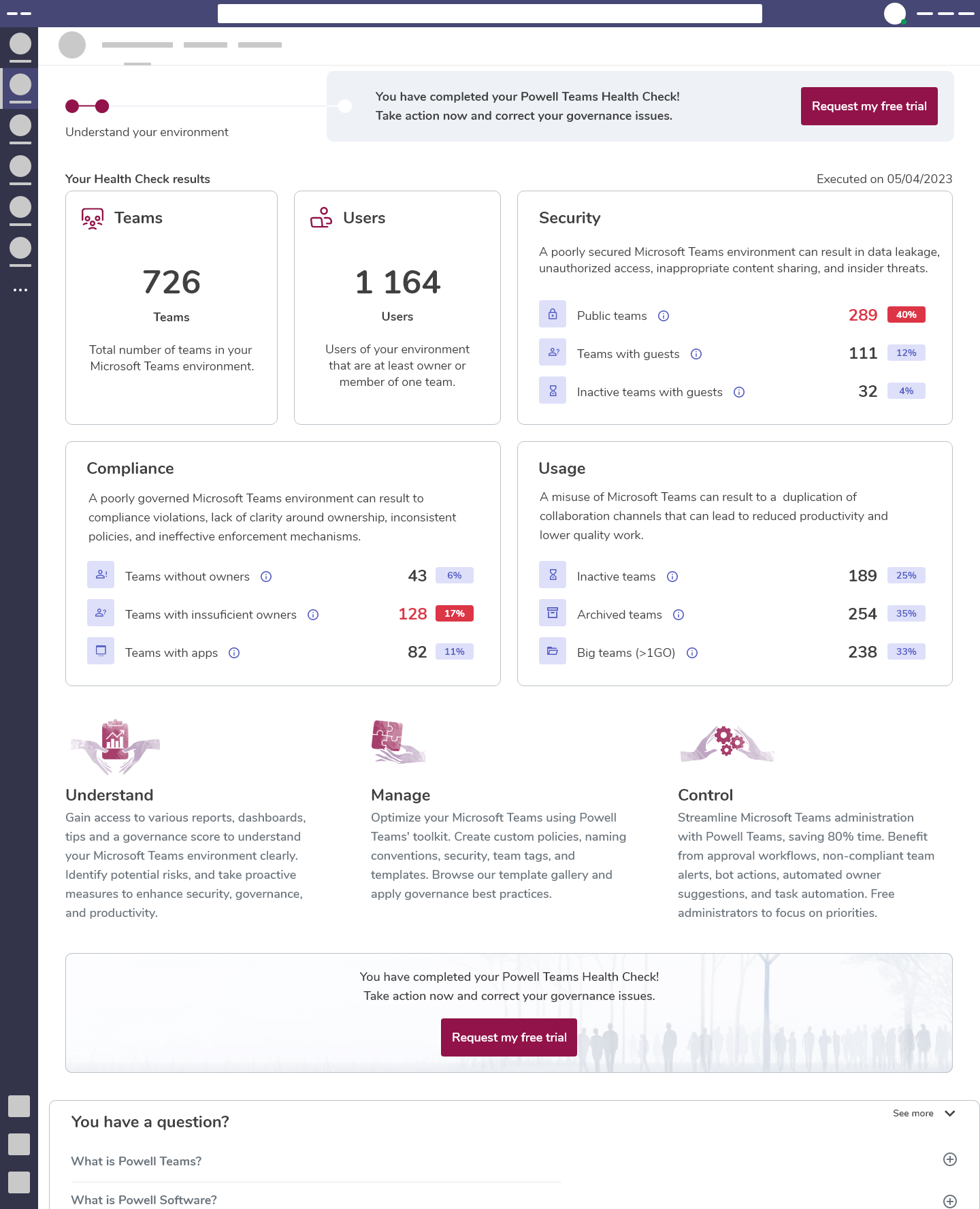Click the app logo circle in header
980x1209 pixels.
click(72, 45)
